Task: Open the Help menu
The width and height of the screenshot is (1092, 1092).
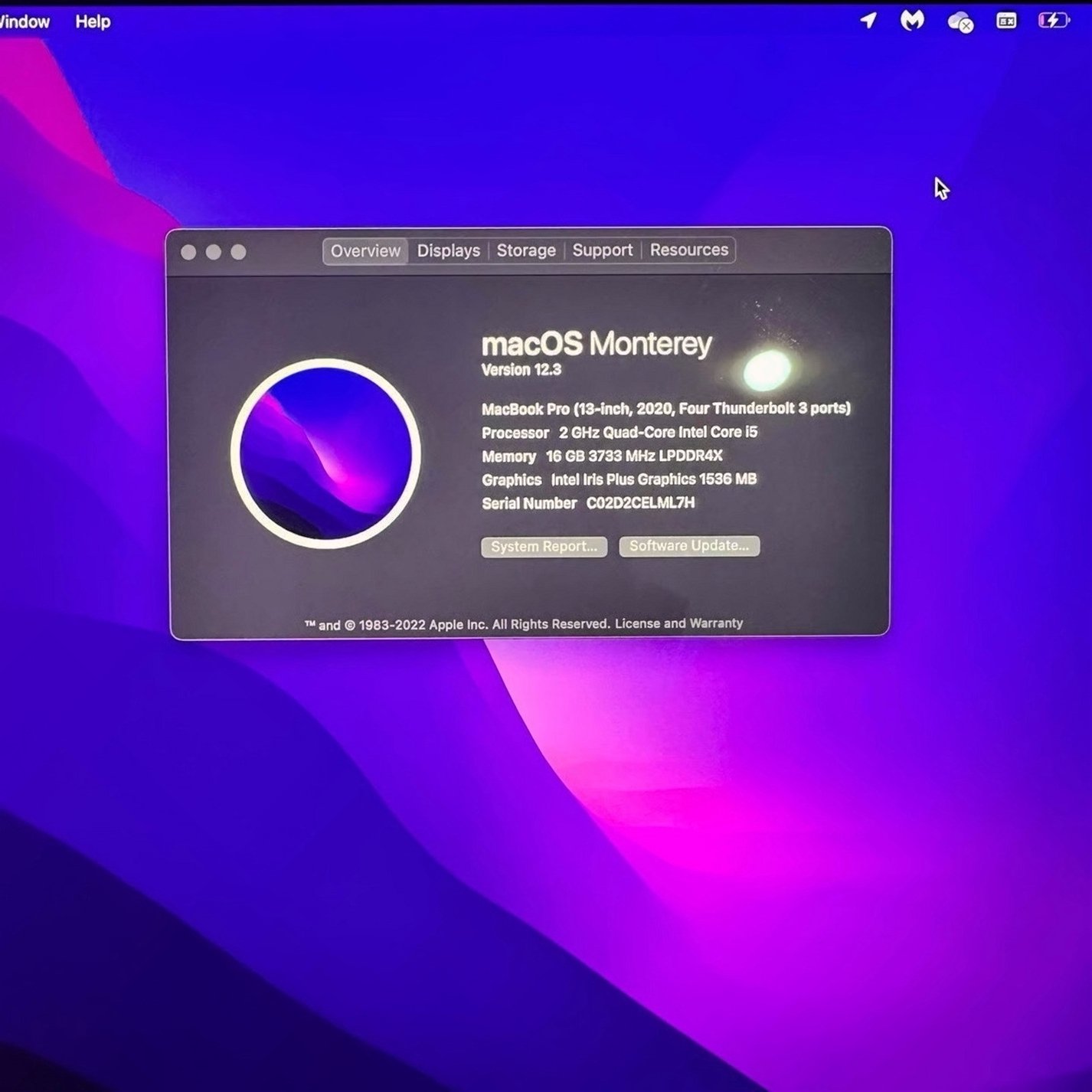Action: (93, 21)
